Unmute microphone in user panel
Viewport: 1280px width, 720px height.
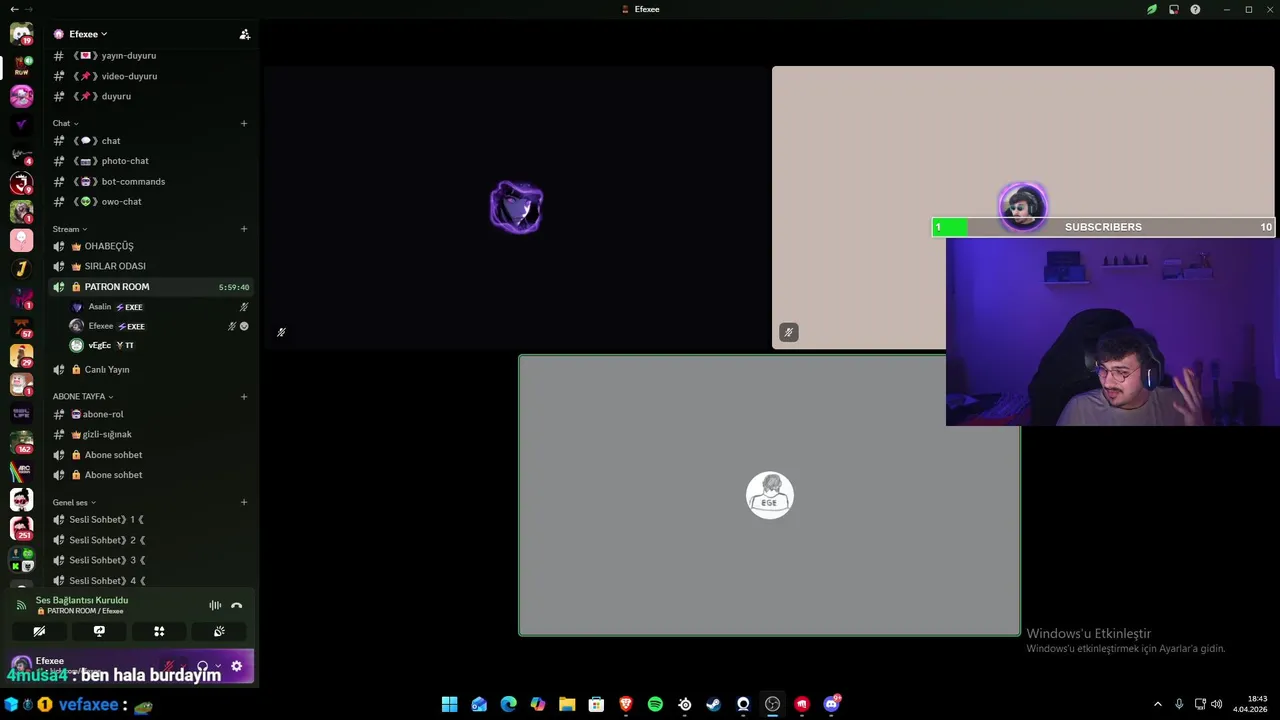pyautogui.click(x=169, y=666)
